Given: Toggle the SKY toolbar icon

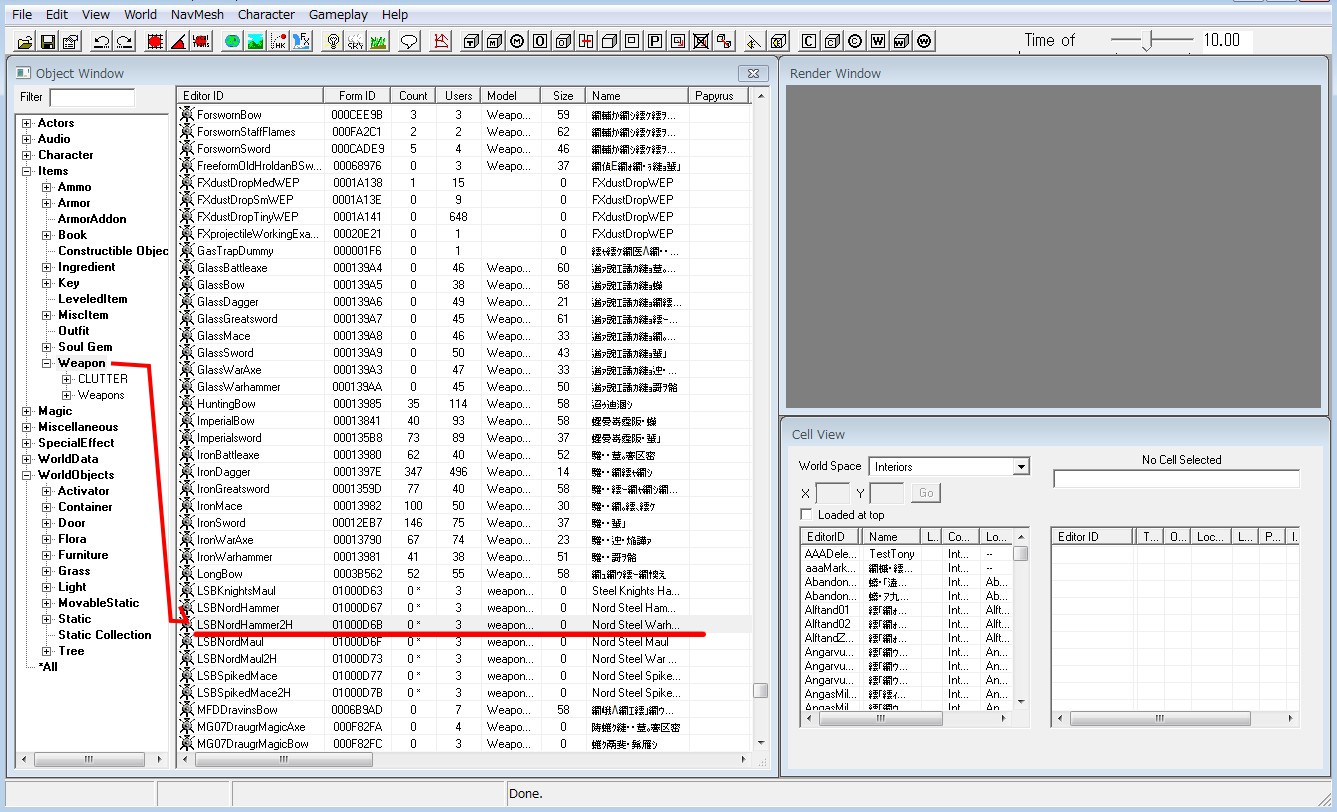Looking at the screenshot, I should pos(355,41).
